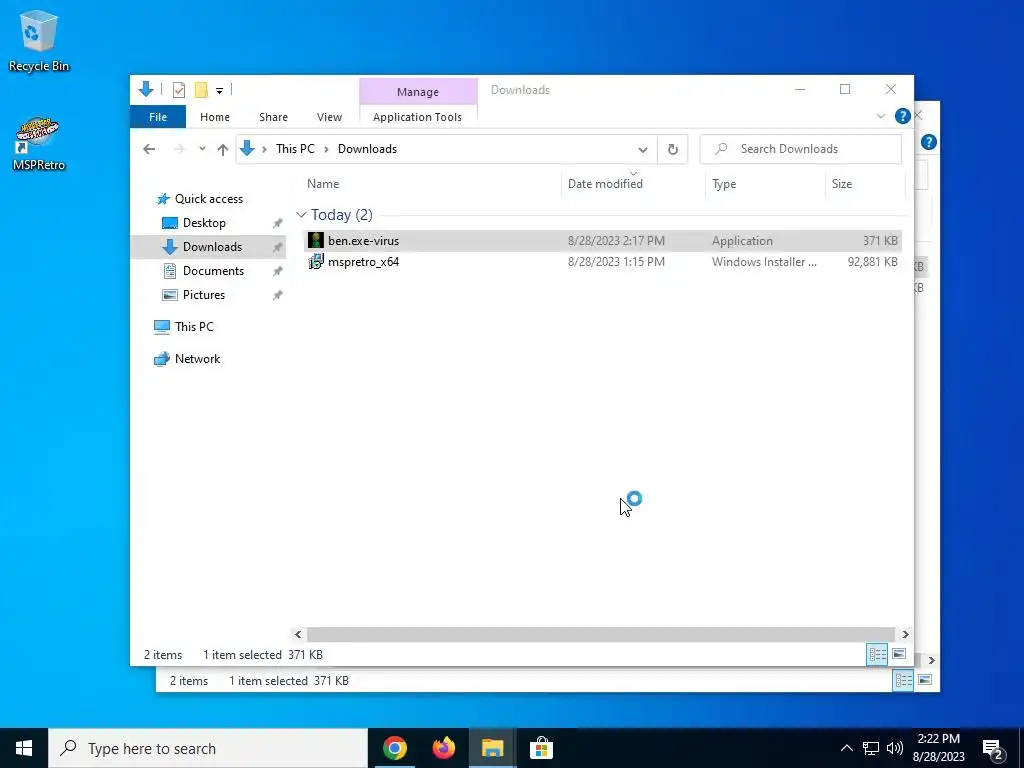This screenshot has height=768, width=1024.
Task: Expand the address bar history dropdown
Action: point(643,150)
